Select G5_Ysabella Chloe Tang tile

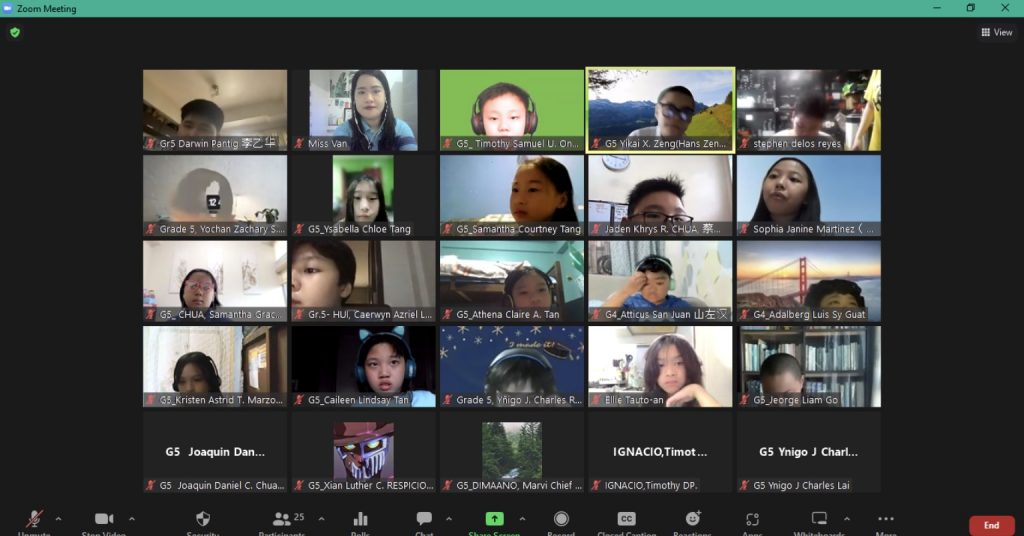pyautogui.click(x=363, y=196)
